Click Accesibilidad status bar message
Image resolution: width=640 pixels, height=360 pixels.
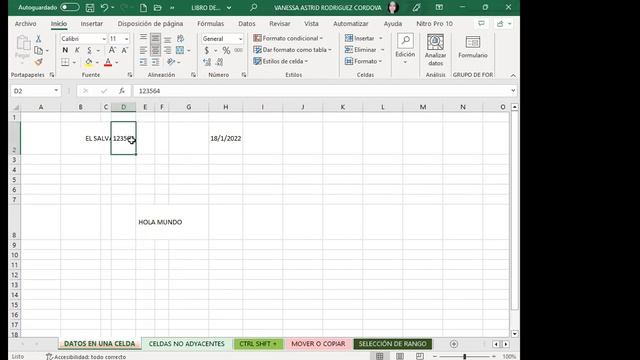point(86,357)
